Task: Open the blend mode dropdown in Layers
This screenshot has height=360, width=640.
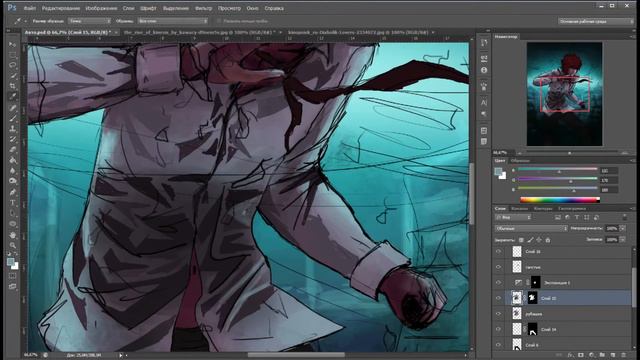Action: 531,229
